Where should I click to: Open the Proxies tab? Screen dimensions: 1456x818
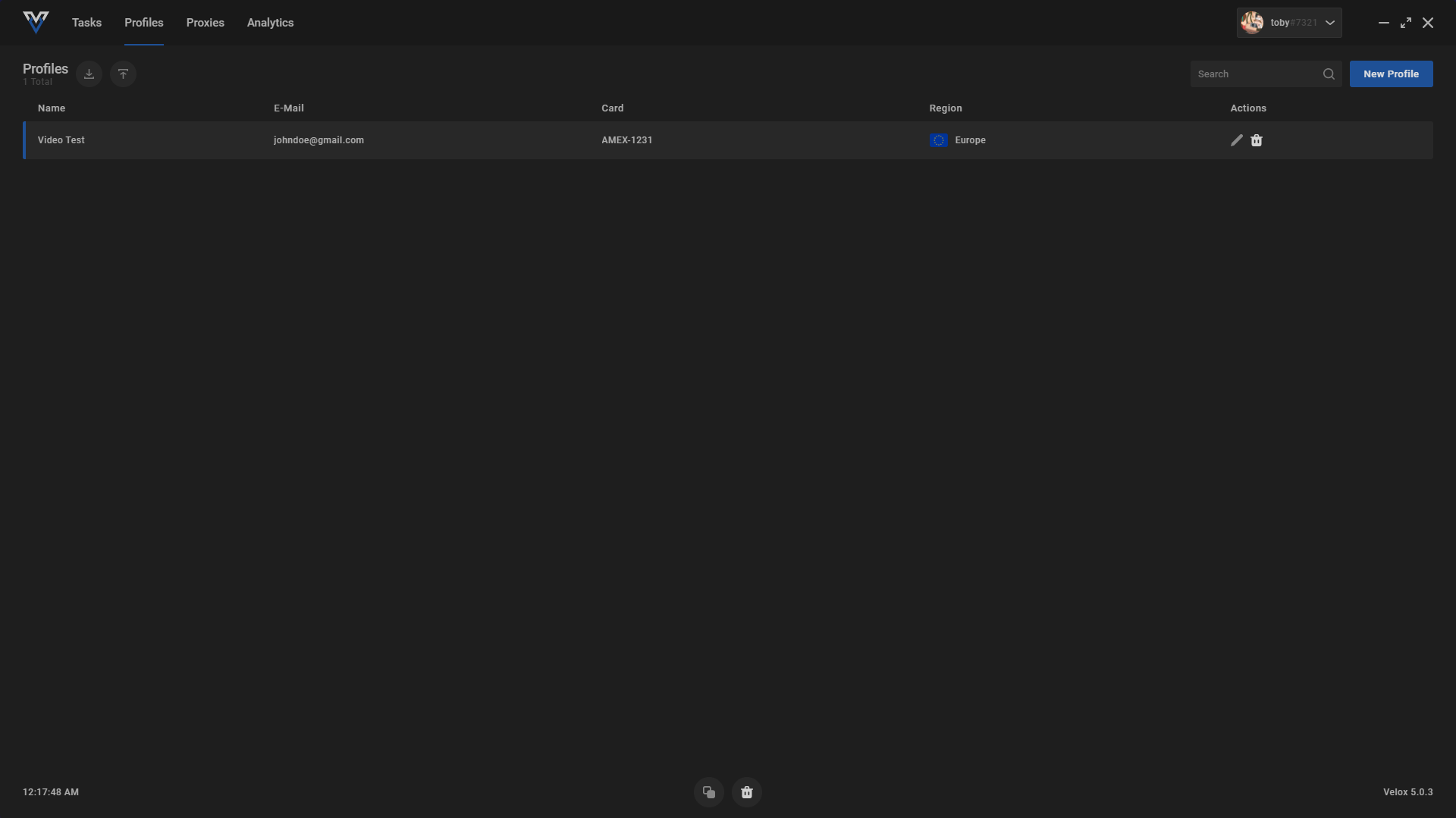point(205,23)
